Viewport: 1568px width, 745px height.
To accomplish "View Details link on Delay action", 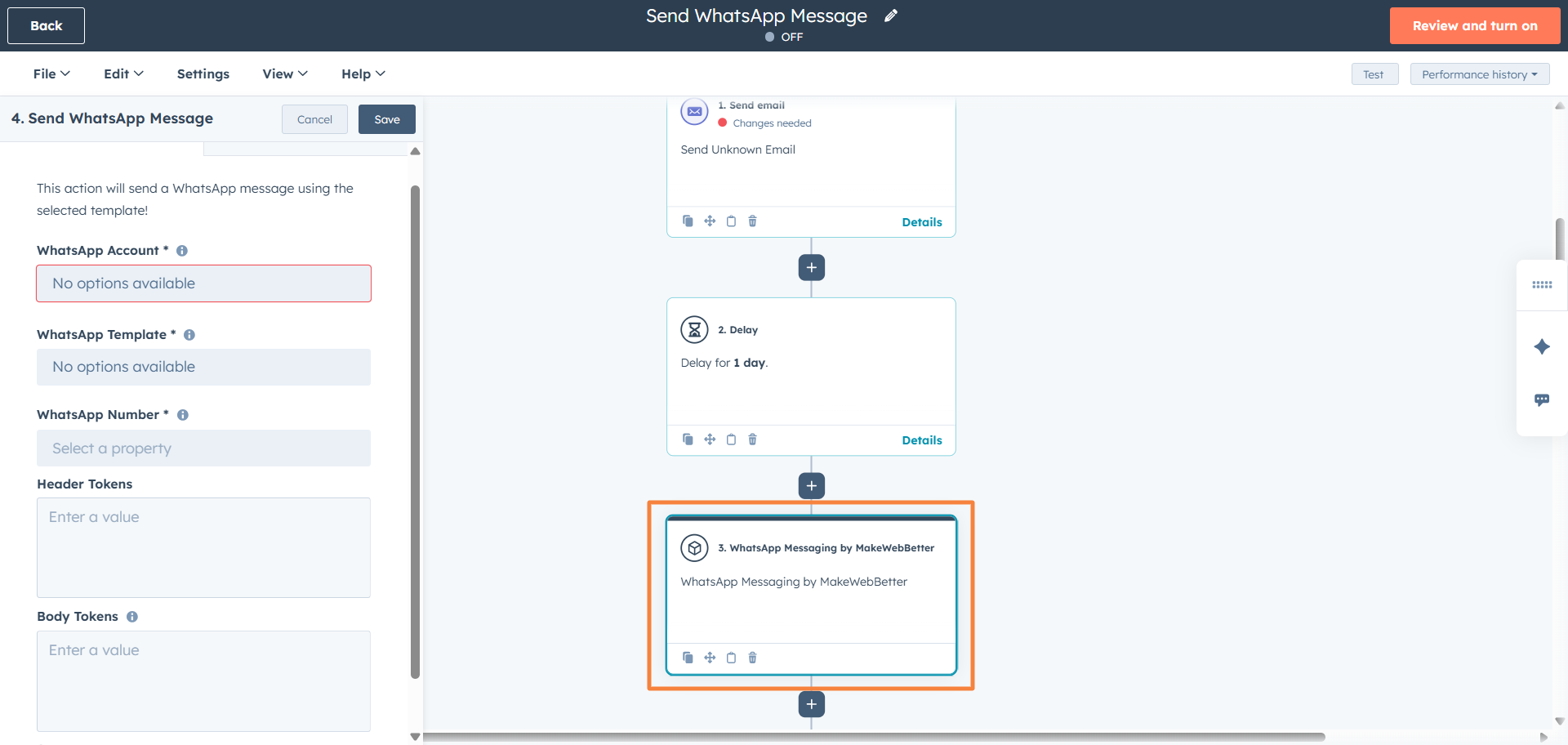I will 921,440.
